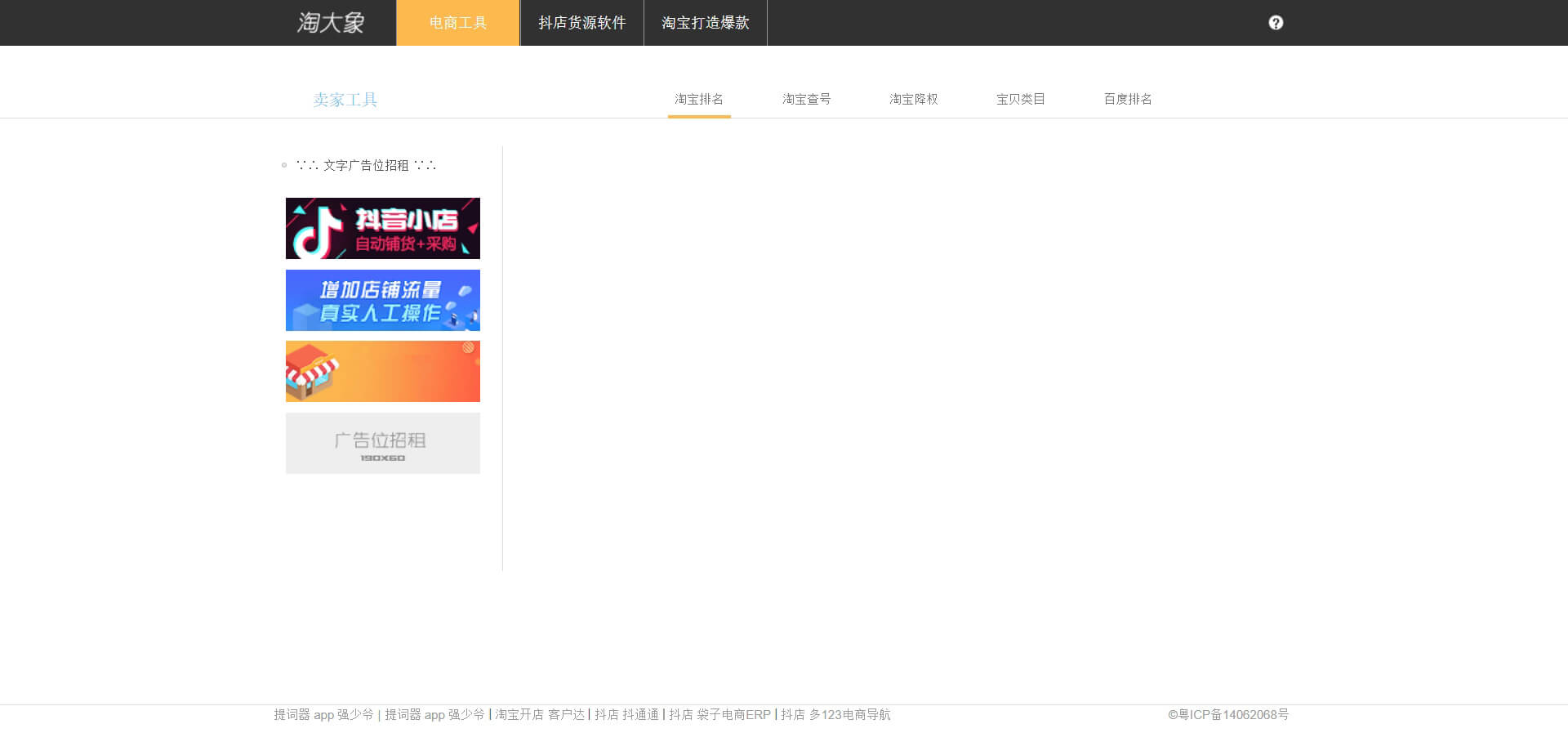Open the 百度排名 tab

[x=1128, y=99]
